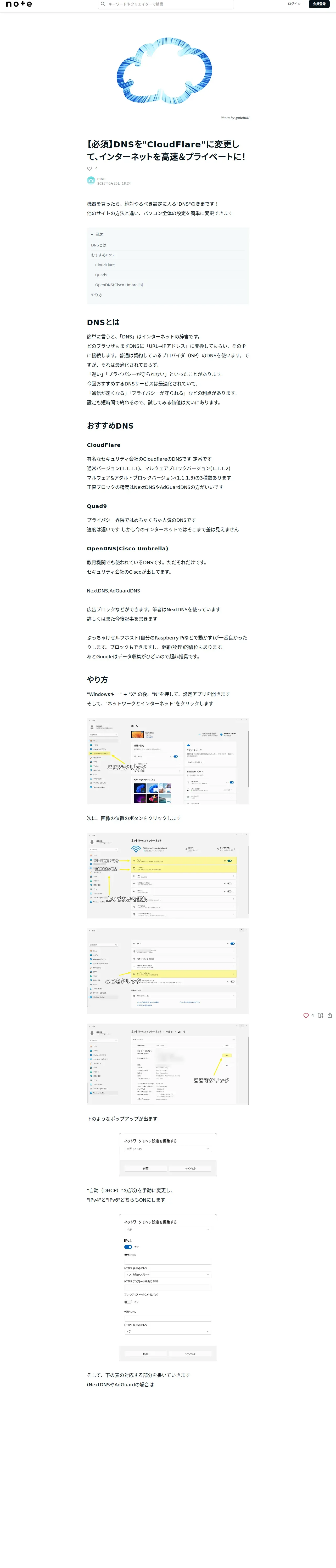This screenshot has width=336, height=1568.
Task: Collapse the 目次 table of contents
Action: point(97,234)
